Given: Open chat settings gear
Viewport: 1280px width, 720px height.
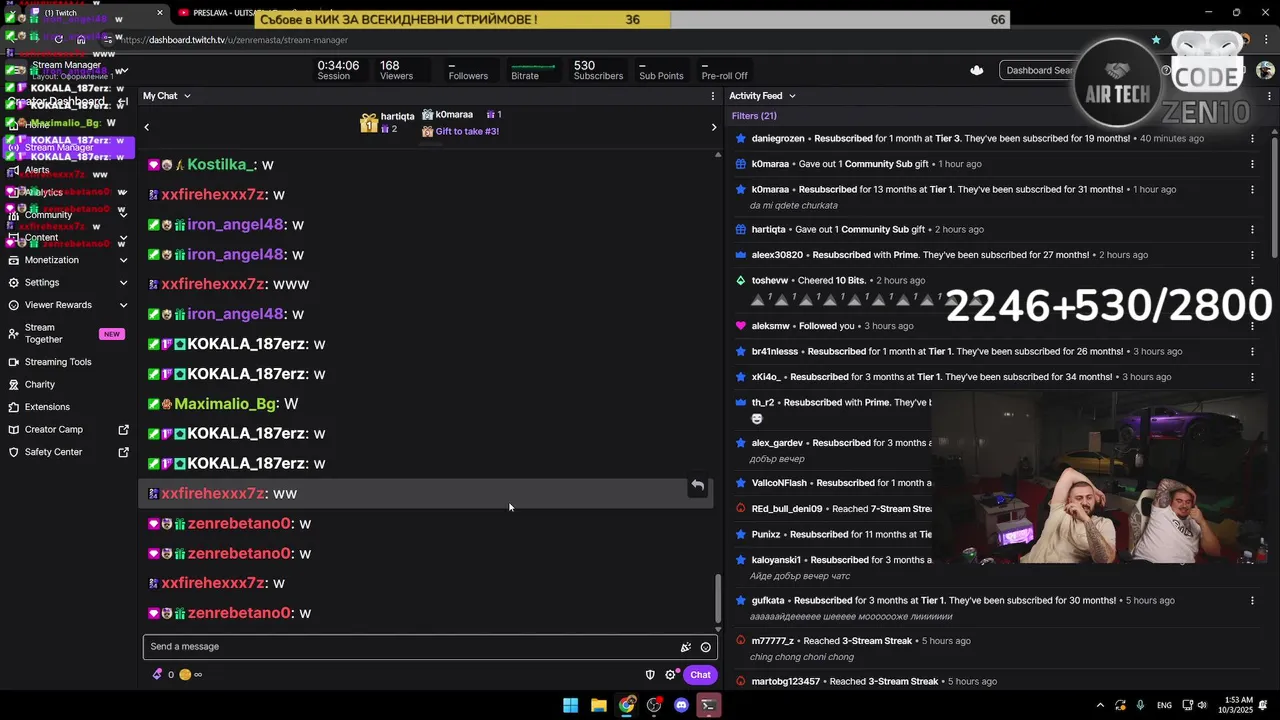Looking at the screenshot, I should pos(670,675).
